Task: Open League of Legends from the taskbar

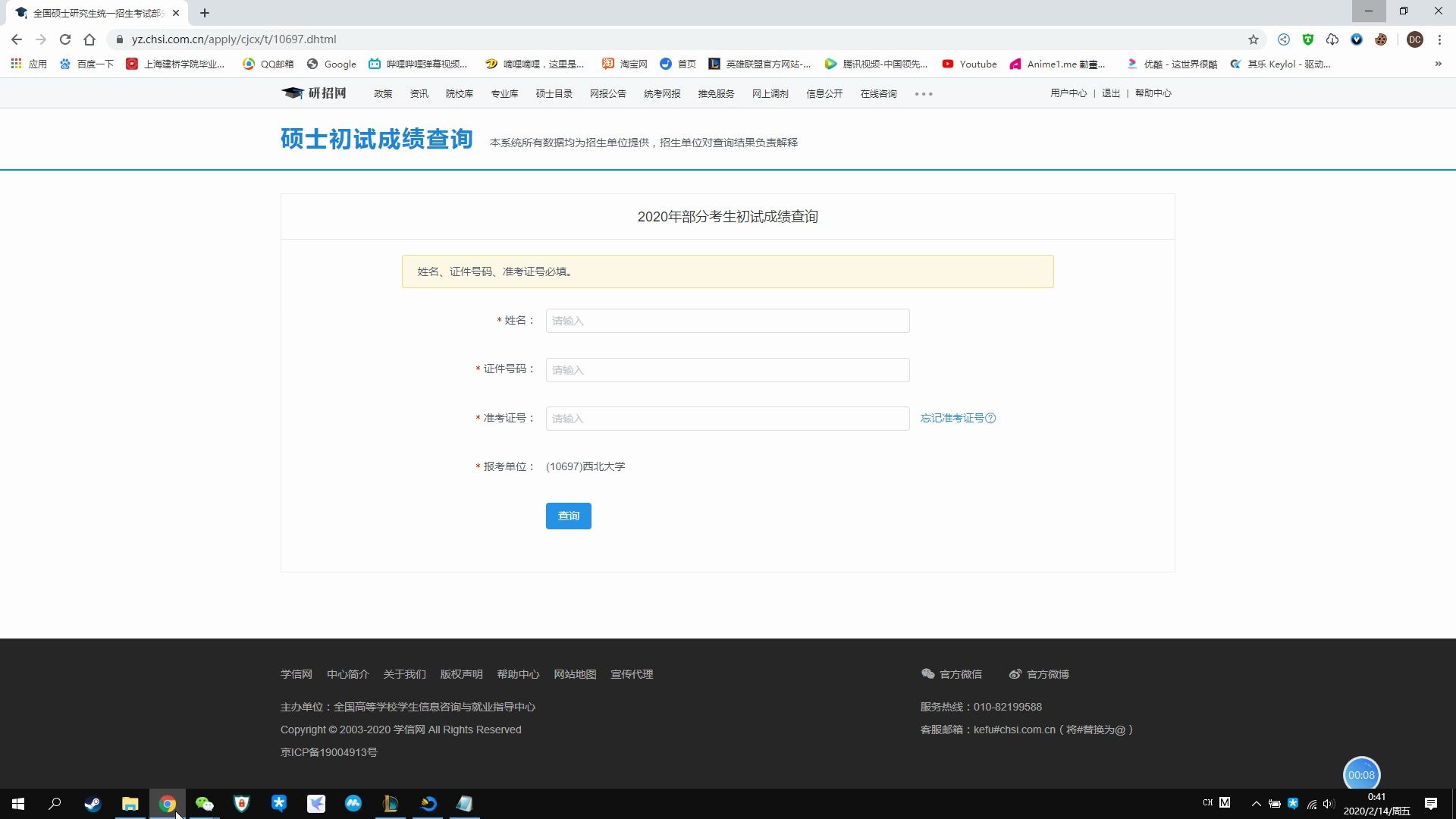Action: 391,804
